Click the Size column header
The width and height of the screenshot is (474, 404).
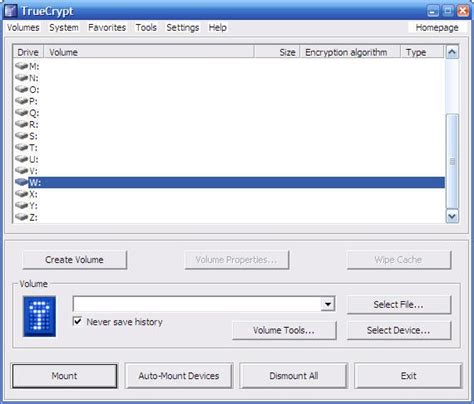(x=277, y=52)
